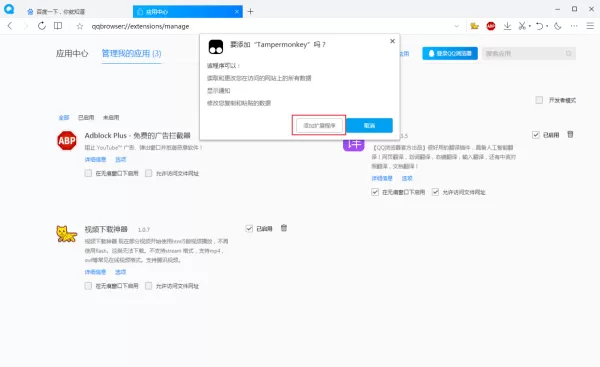Viewport: 600px width, 367px height.
Task: Open the reading-mode book icon in the toolbar
Action: [x=58, y=26]
